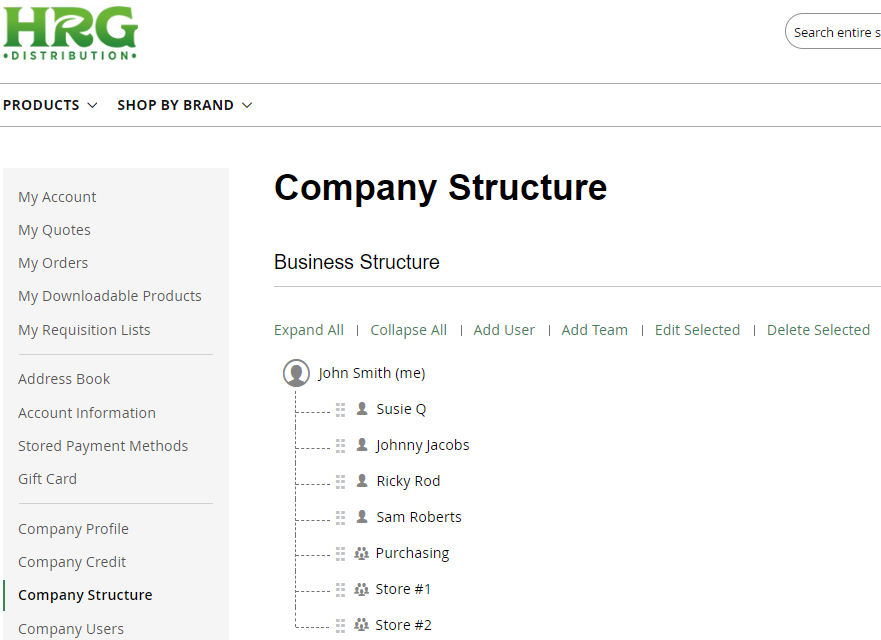Focus the search entire store field
881x640 pixels.
pyautogui.click(x=833, y=31)
